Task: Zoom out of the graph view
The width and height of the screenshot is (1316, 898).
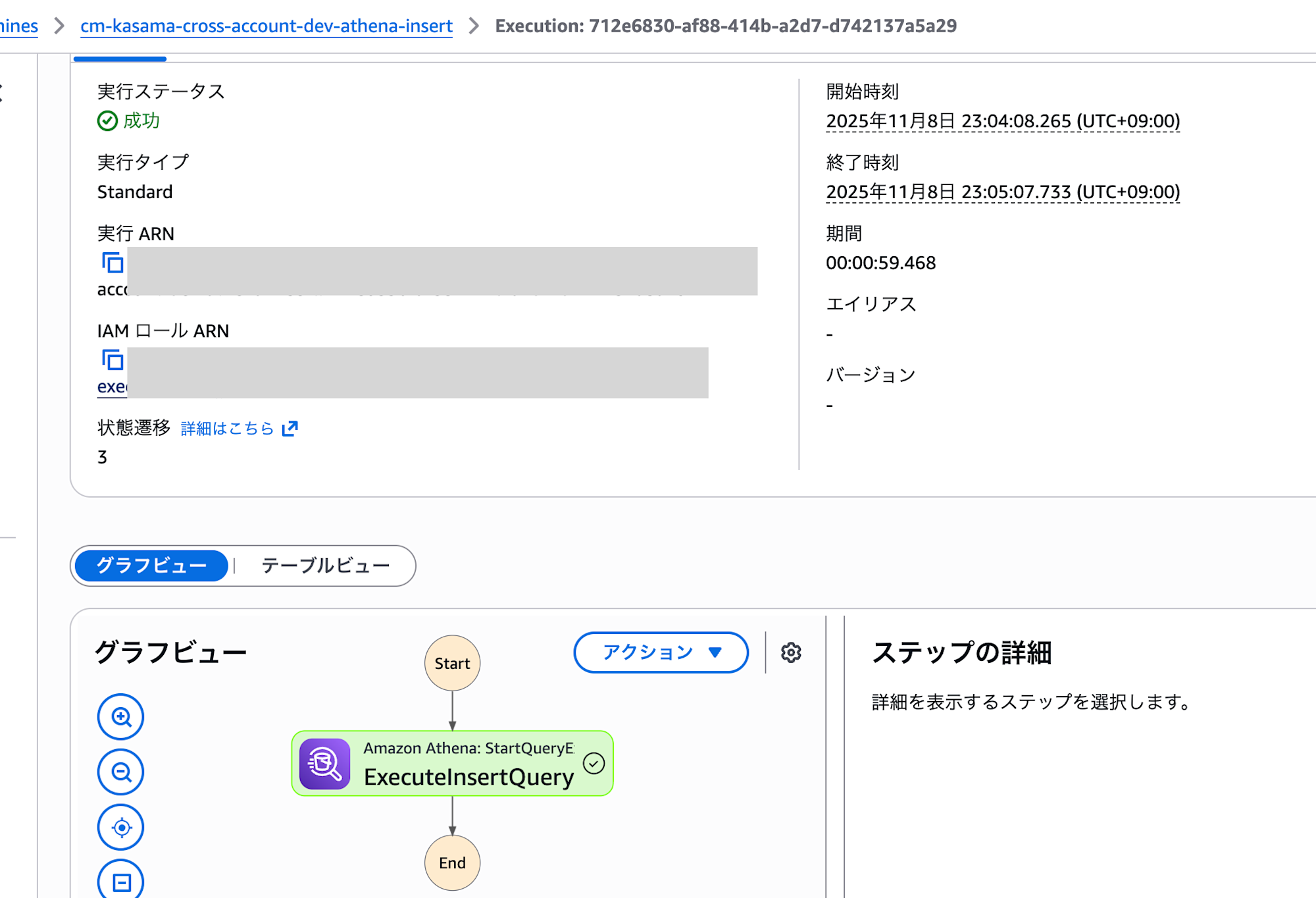Action: (120, 772)
